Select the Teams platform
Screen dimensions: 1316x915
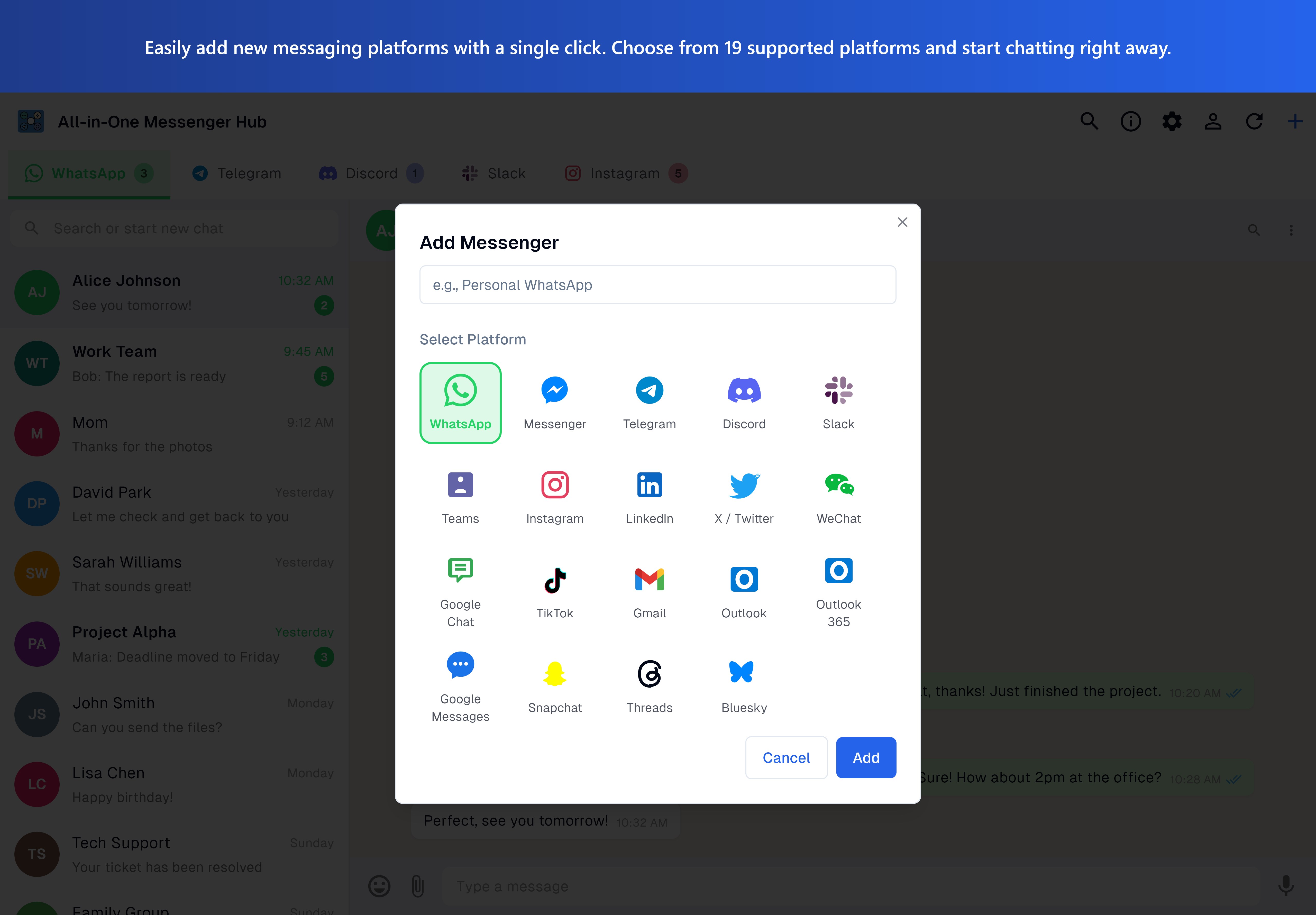pyautogui.click(x=460, y=497)
